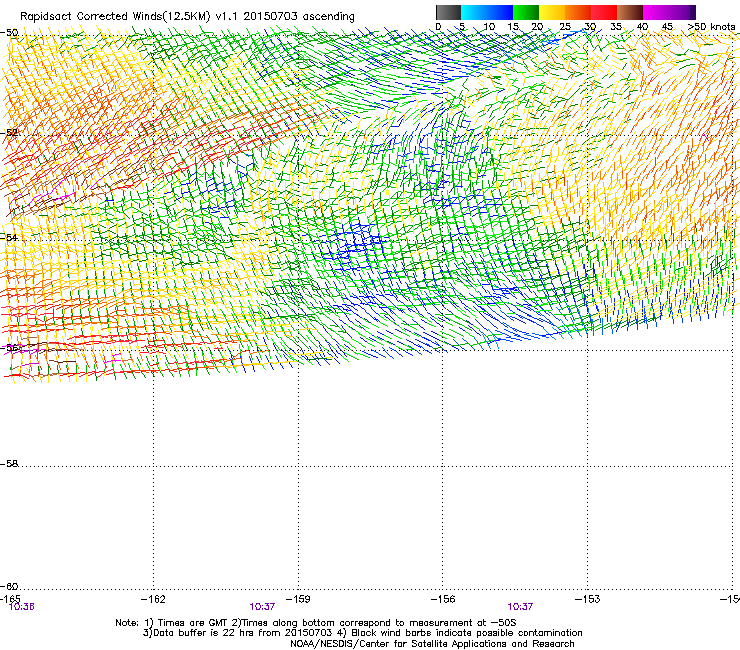Click the yellow 20-25 knots legend segment
The height and width of the screenshot is (650, 740).
552,12
